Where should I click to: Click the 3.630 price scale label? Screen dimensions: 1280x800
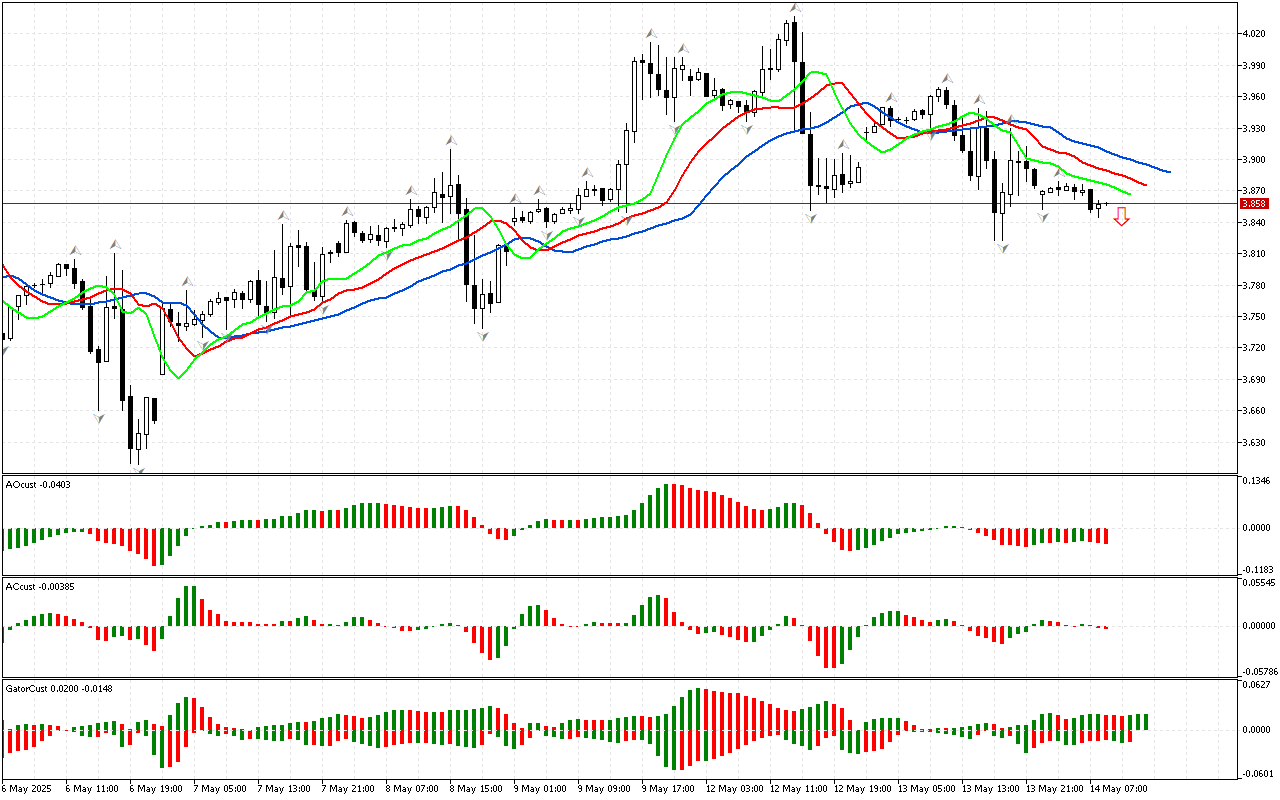click(1252, 442)
